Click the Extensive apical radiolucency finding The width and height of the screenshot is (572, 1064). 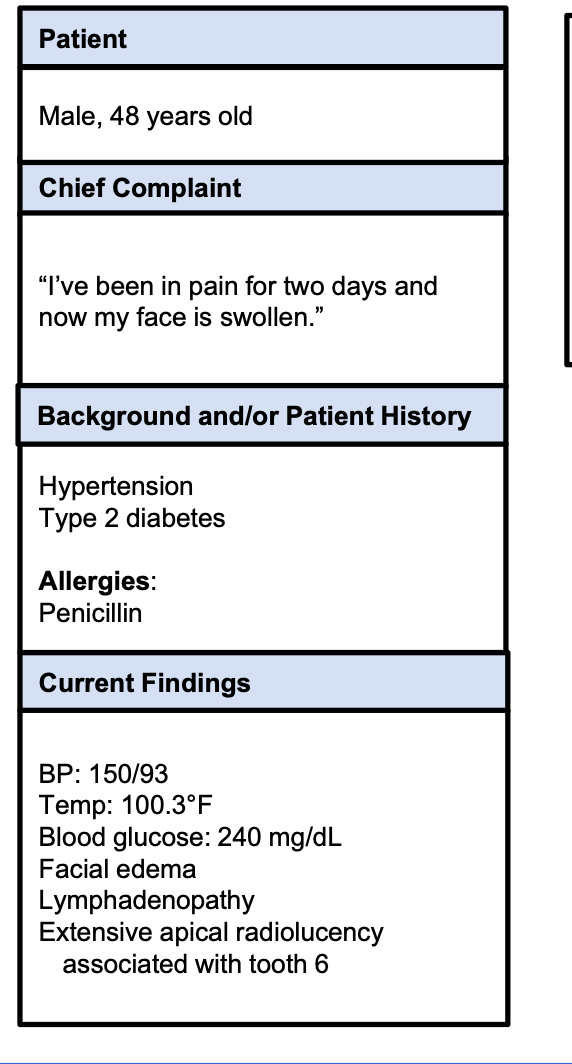coord(211,932)
